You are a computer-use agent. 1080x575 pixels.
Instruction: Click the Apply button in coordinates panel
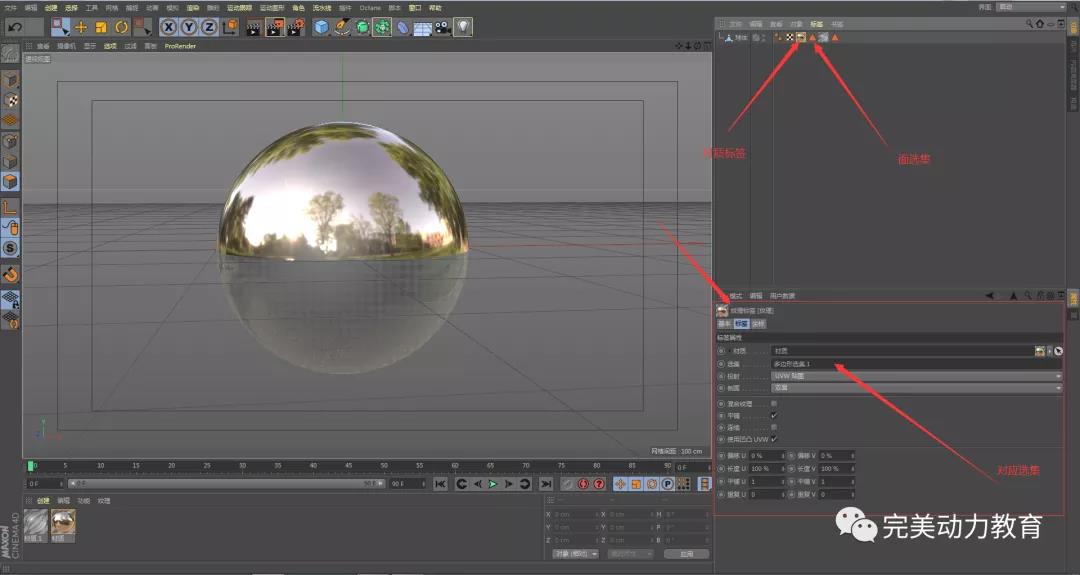(686, 554)
